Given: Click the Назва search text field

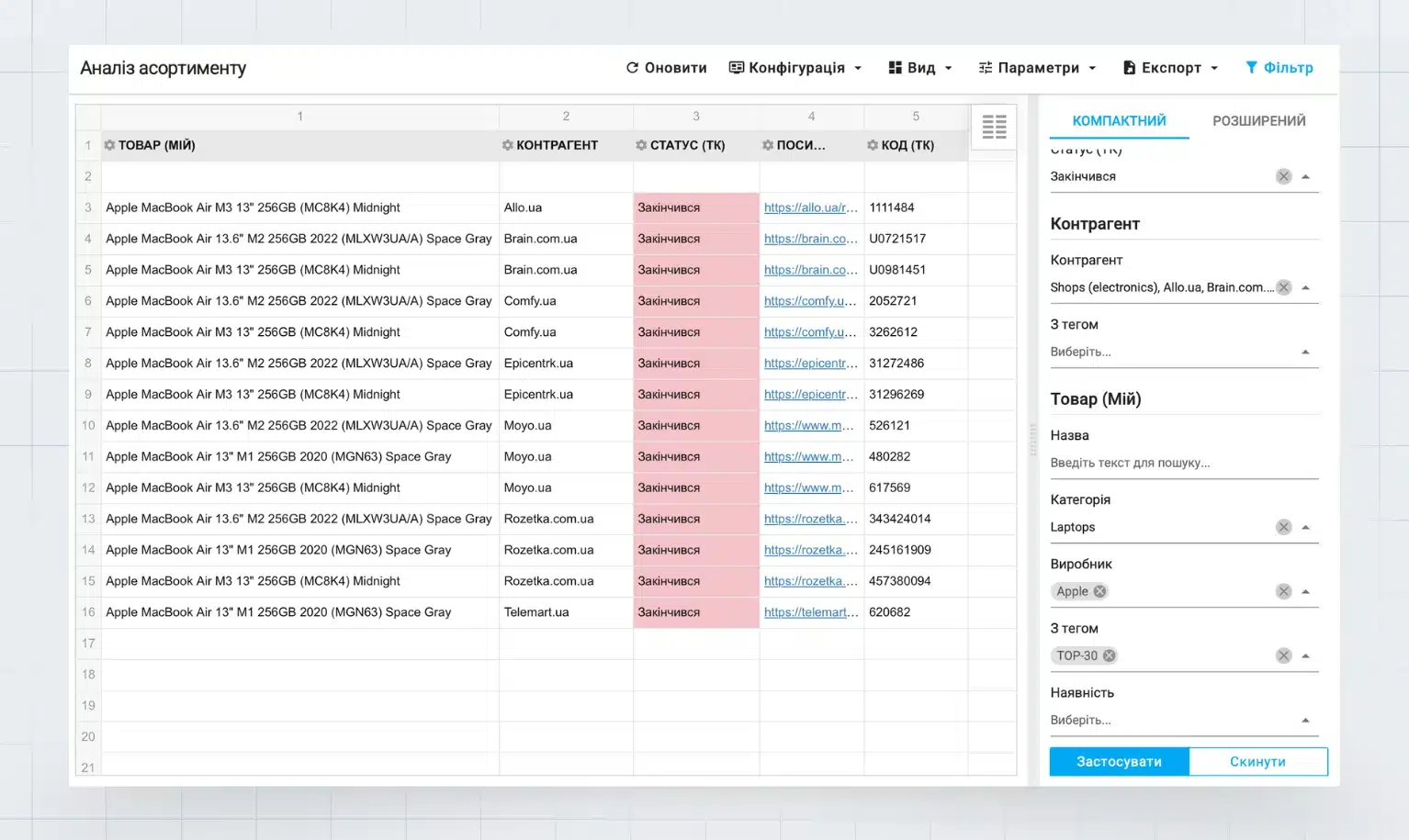Looking at the screenshot, I should (1183, 463).
